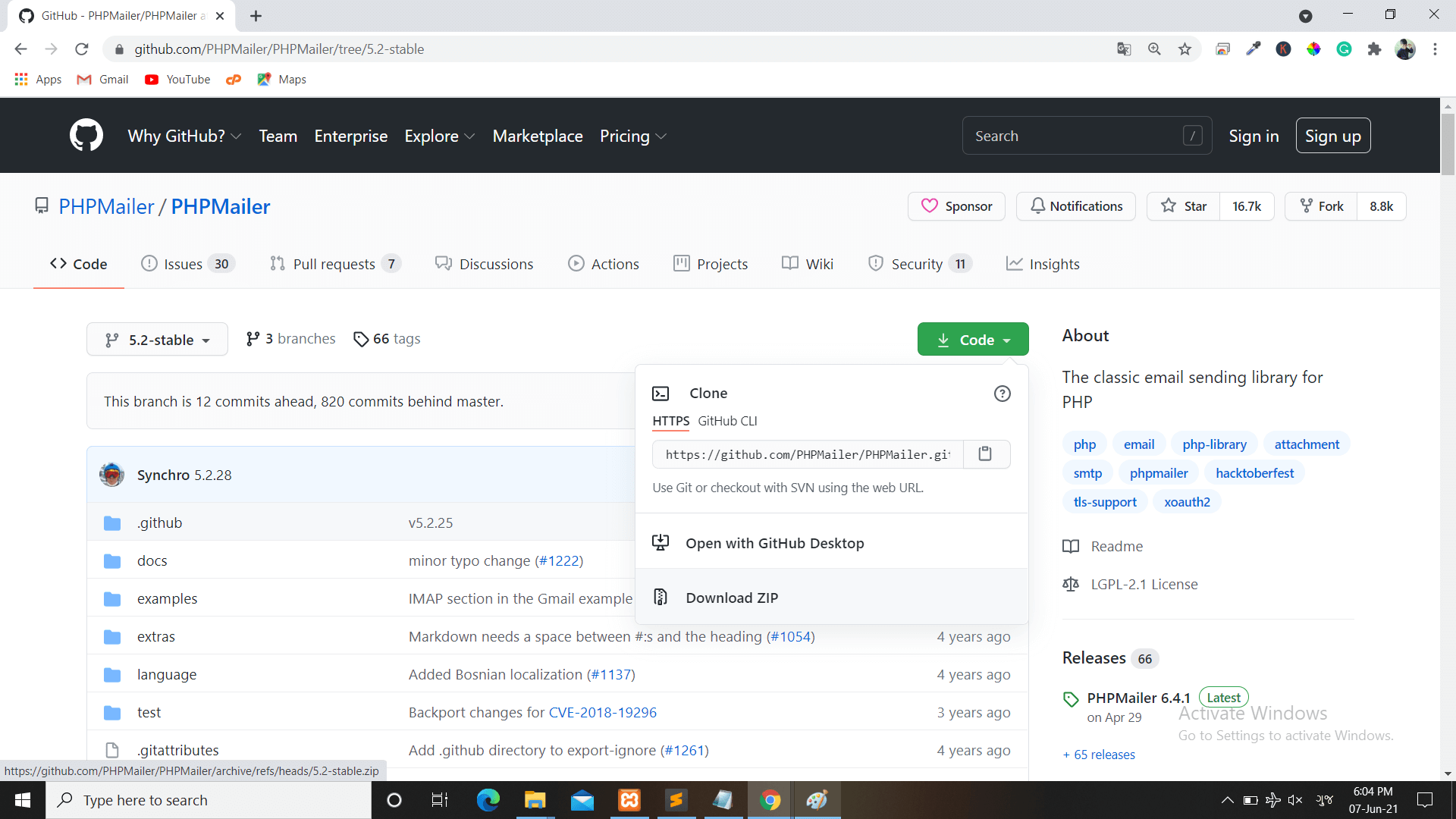This screenshot has height=819, width=1456.
Task: Click the Sponsor heart icon
Action: click(x=930, y=206)
